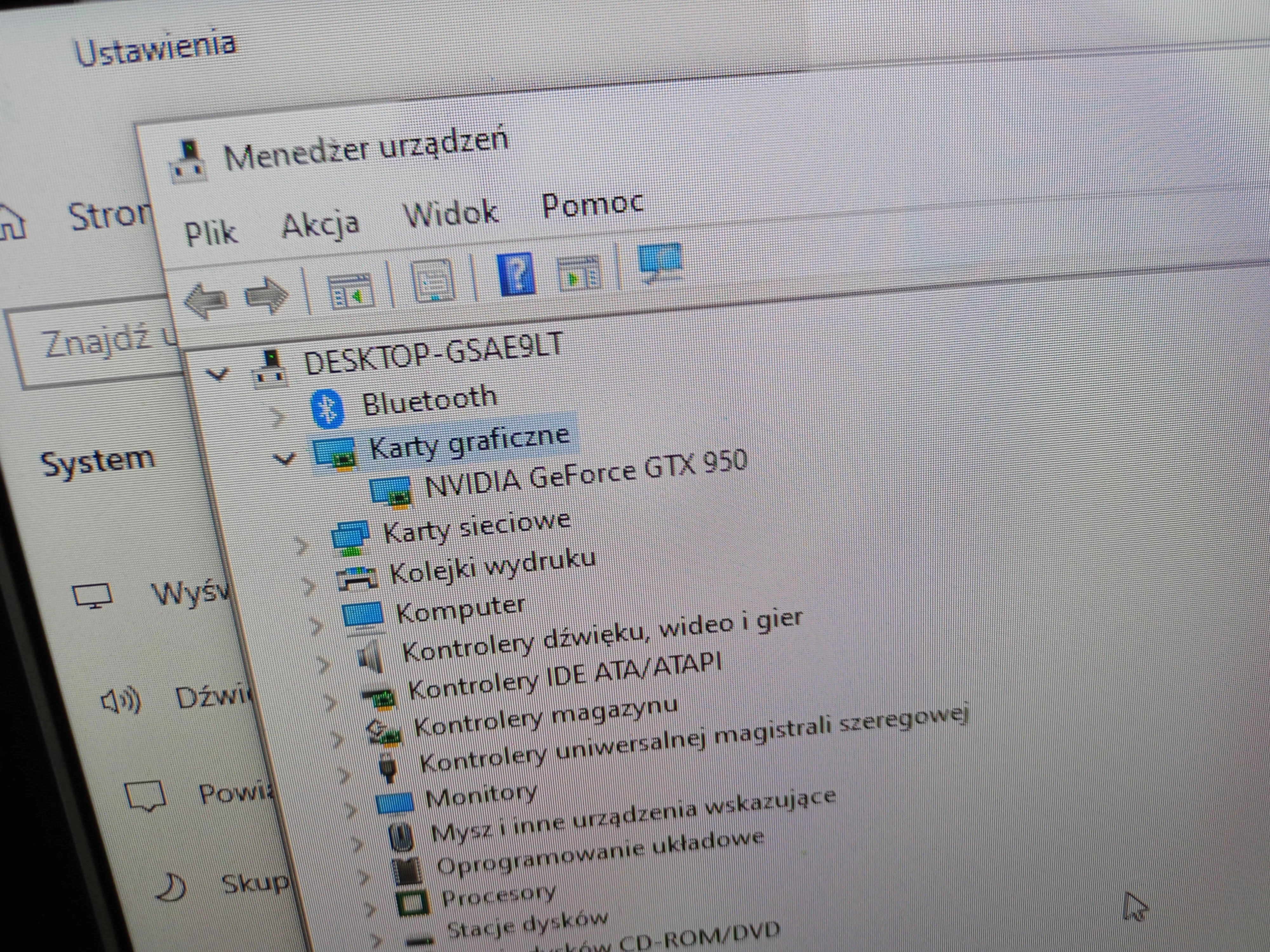This screenshot has height=952, width=1270.
Task: Click the Procesory icon
Action: click(x=413, y=902)
